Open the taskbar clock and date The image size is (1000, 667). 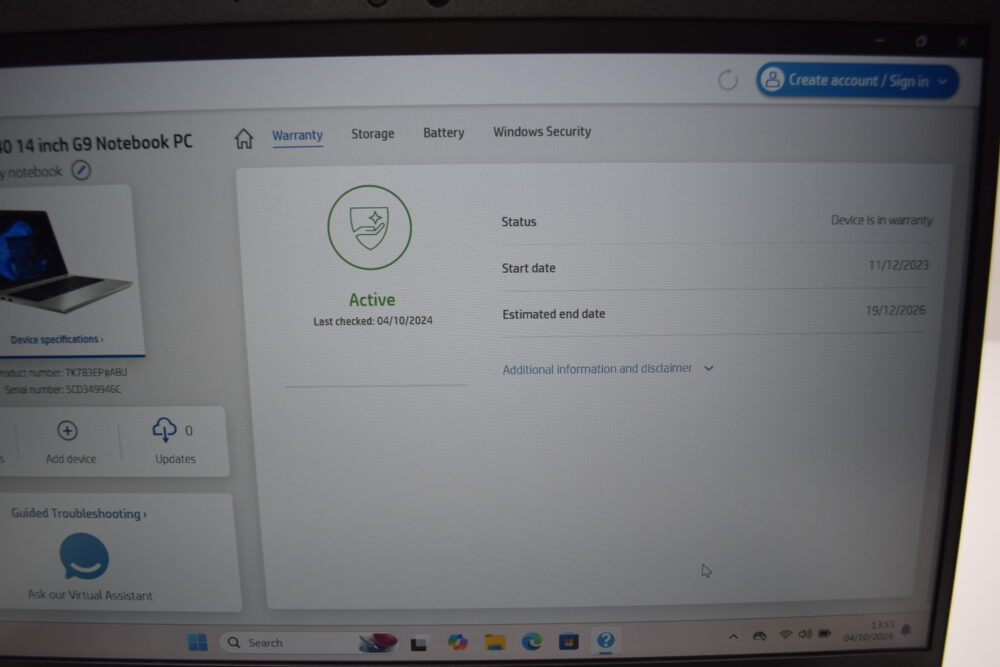[x=869, y=631]
